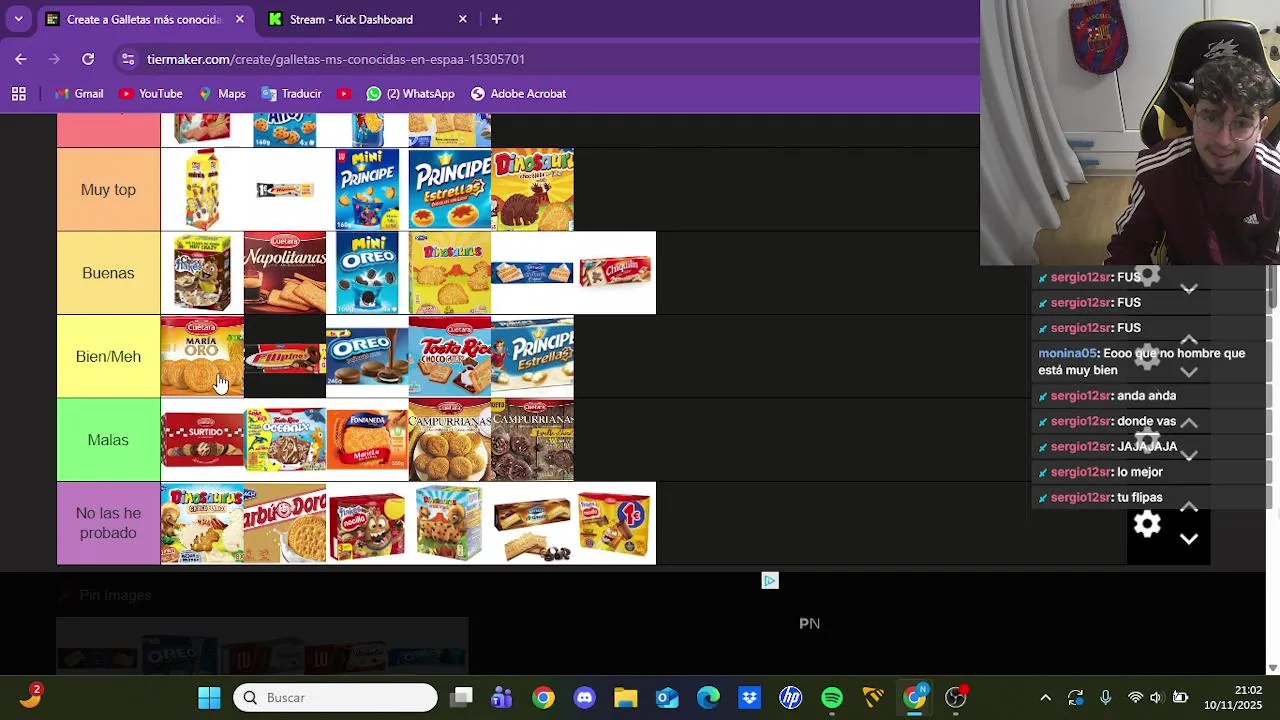Pick Tosta Rica Oceanix in Malas row
Image resolution: width=1280 pixels, height=720 pixels.
point(285,440)
